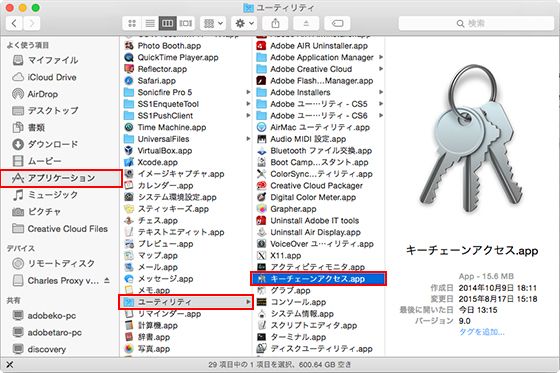This screenshot has width=560, height=373.
Task: Click the eject toolbar button
Action: [306, 24]
